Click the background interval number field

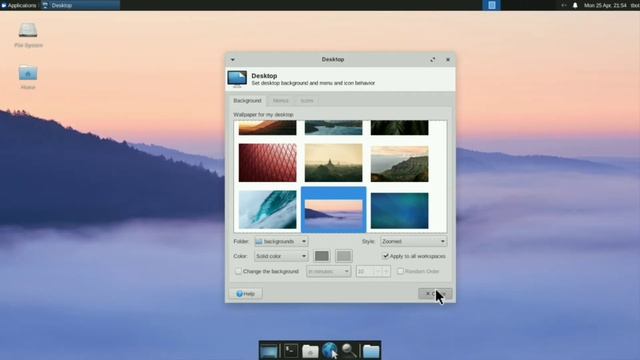365,271
